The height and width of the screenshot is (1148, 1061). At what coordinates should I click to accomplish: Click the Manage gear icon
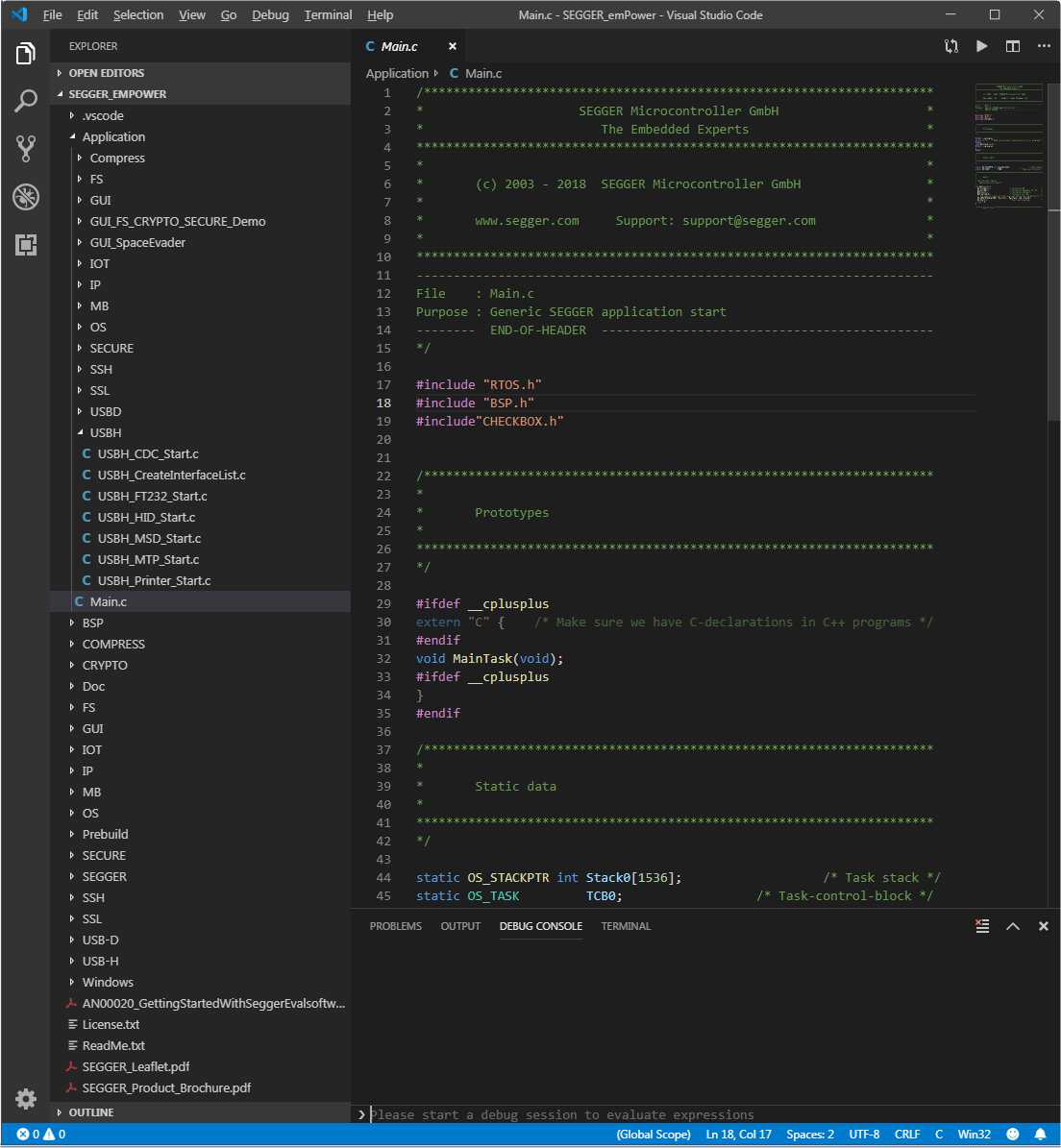(26, 1098)
